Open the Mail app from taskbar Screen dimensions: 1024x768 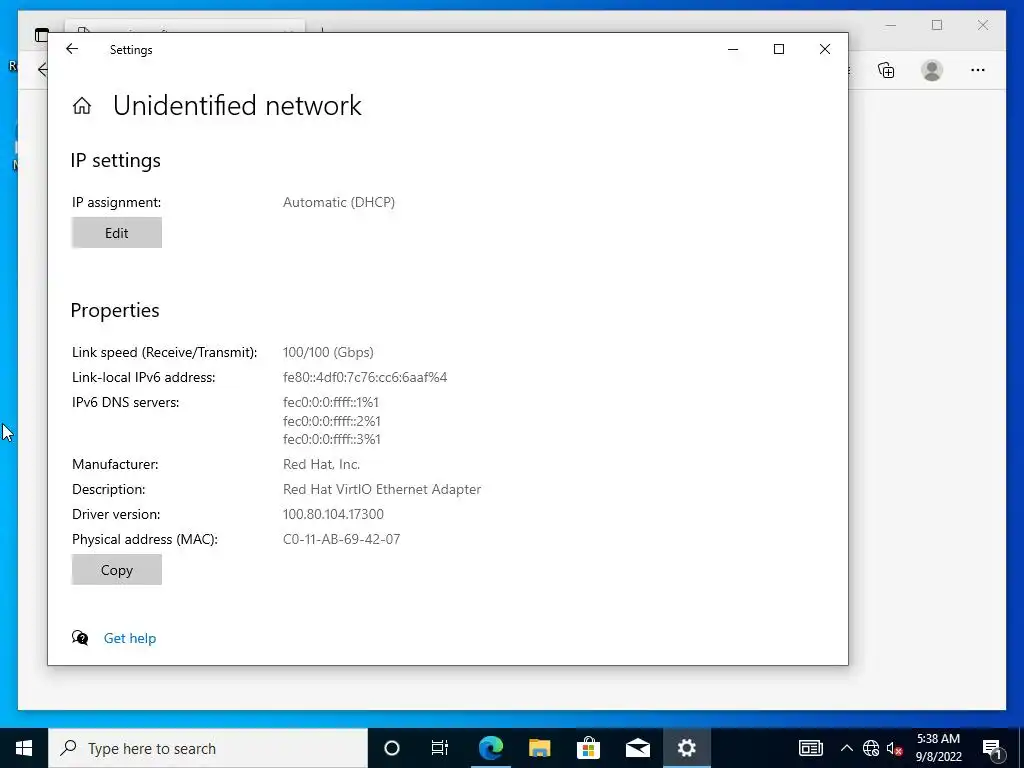(x=637, y=748)
